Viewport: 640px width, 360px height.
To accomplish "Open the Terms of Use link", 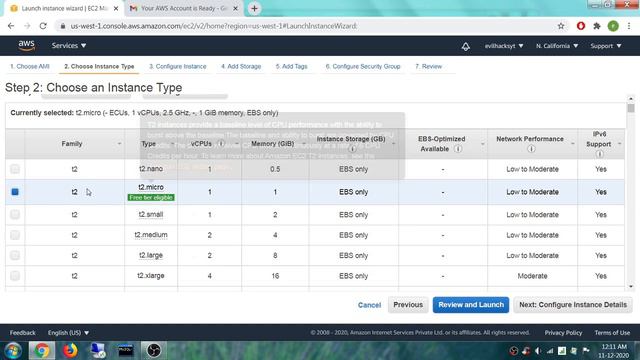I will pos(612,333).
